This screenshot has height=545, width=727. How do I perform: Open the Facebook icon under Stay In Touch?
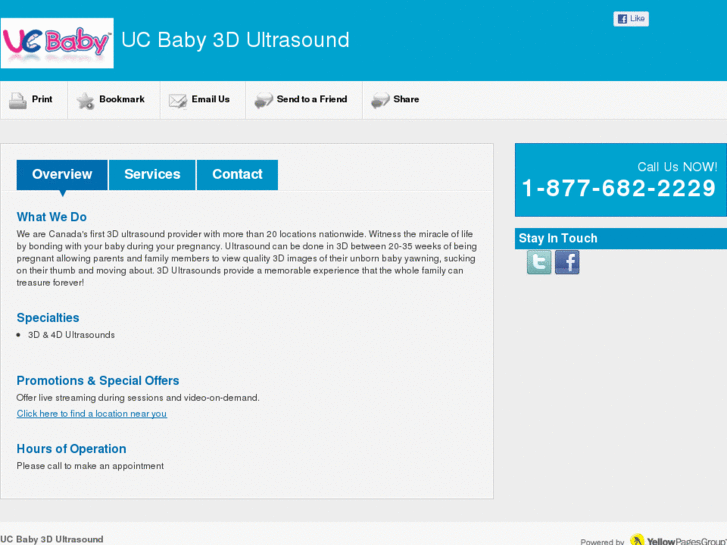click(x=567, y=262)
